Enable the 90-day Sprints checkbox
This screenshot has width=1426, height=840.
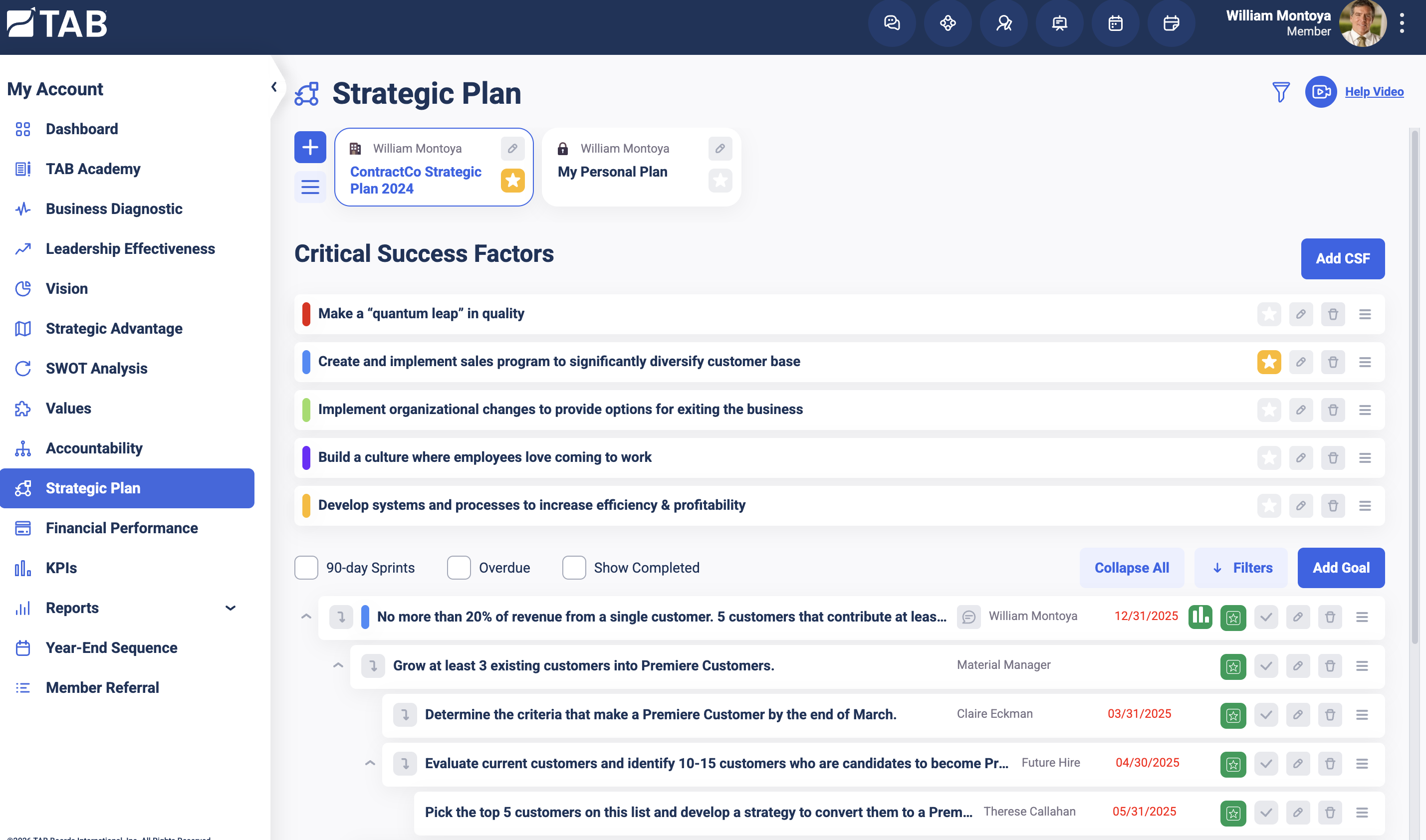tap(306, 568)
